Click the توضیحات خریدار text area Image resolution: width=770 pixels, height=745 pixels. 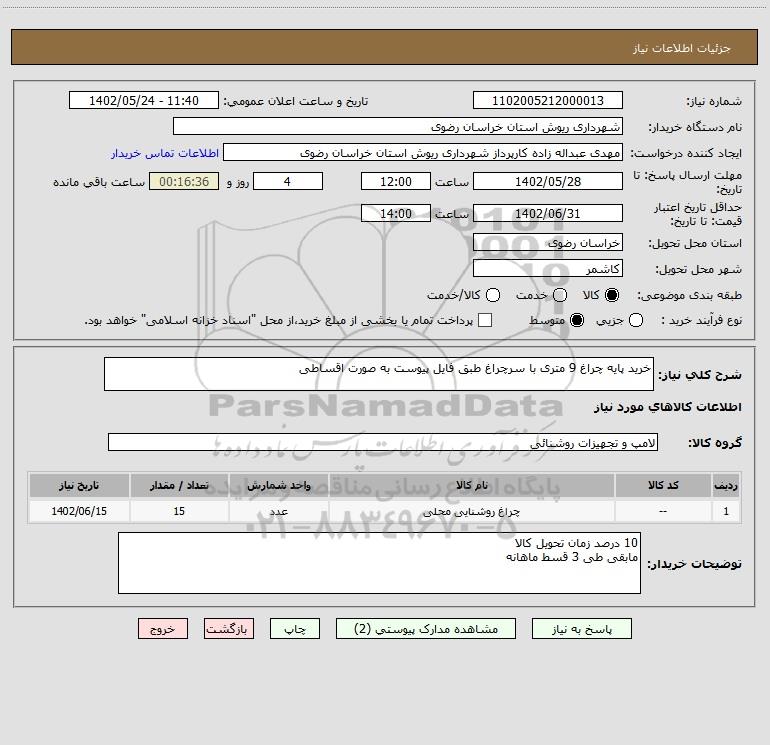coord(379,563)
